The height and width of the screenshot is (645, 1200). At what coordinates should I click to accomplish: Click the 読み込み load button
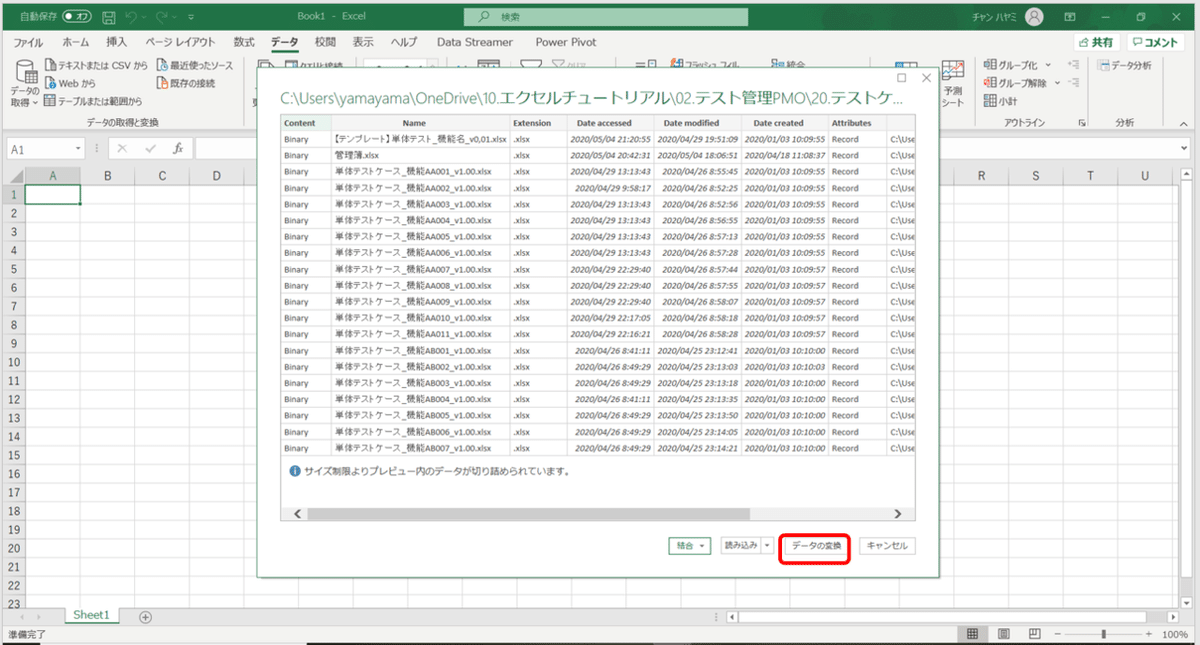coord(741,546)
